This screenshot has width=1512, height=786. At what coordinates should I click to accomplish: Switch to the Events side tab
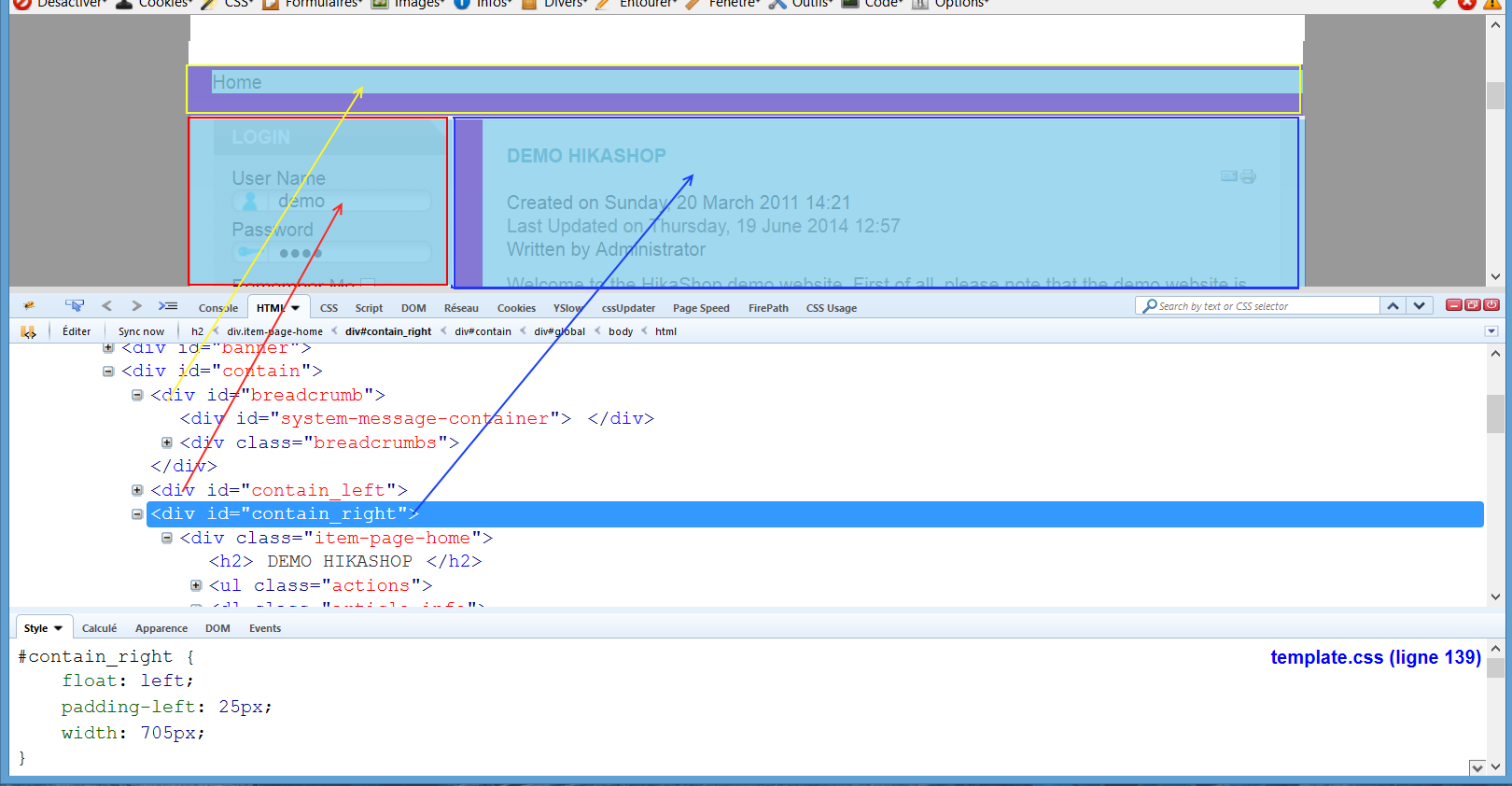(265, 628)
